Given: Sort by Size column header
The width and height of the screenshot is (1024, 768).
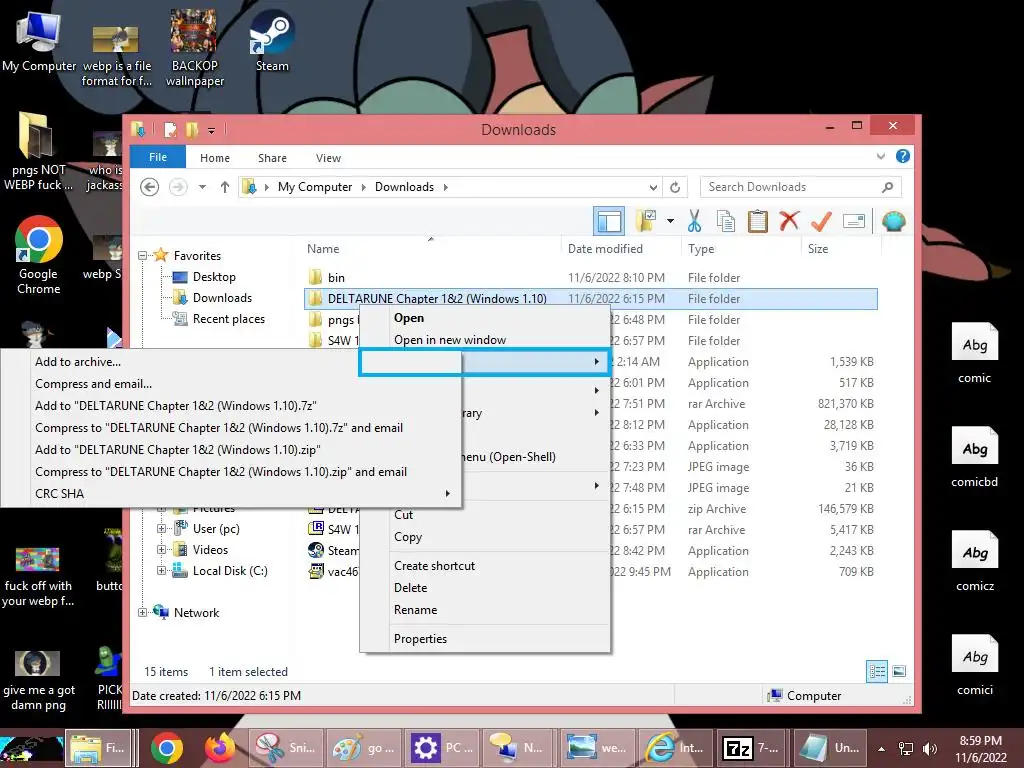Looking at the screenshot, I should click(x=840, y=249).
